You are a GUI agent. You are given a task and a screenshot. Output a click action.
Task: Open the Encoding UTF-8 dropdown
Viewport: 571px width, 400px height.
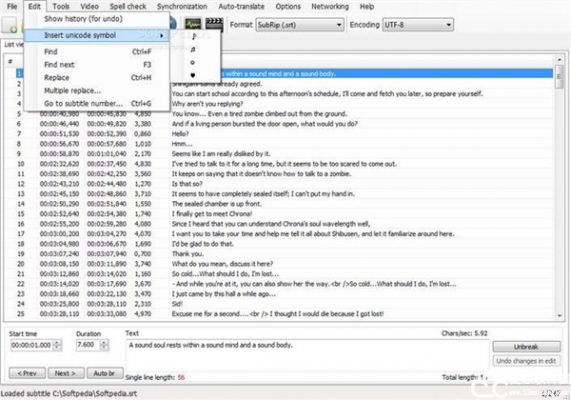tap(418, 25)
